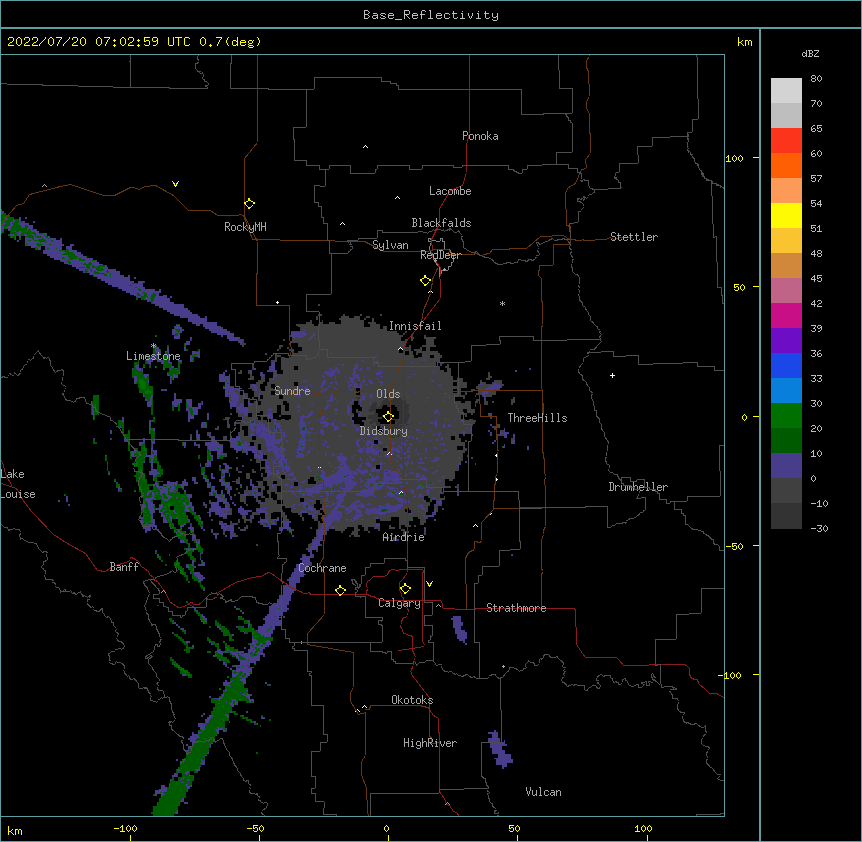
Task: Click the 50 tick label on right axis
Action: tap(739, 287)
